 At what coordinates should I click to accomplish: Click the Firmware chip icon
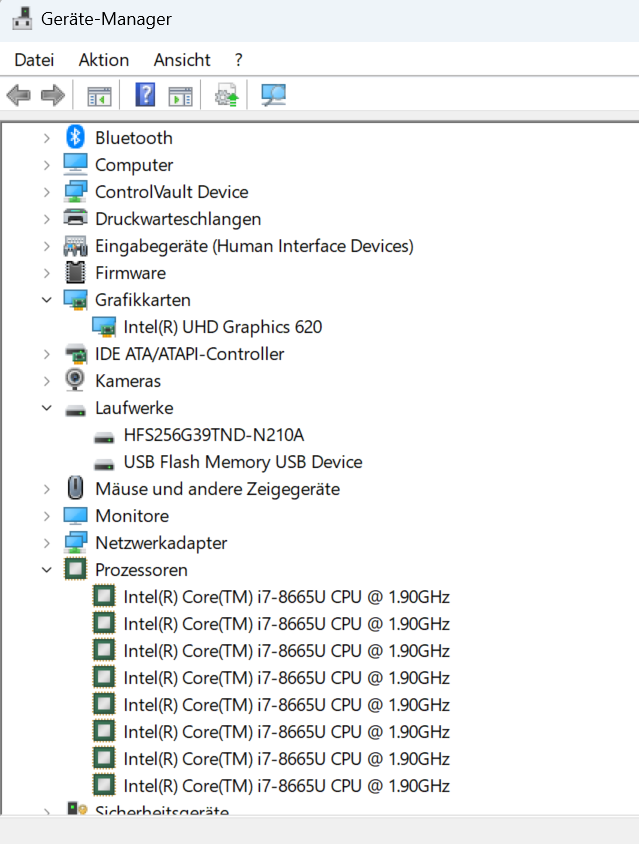coord(75,272)
